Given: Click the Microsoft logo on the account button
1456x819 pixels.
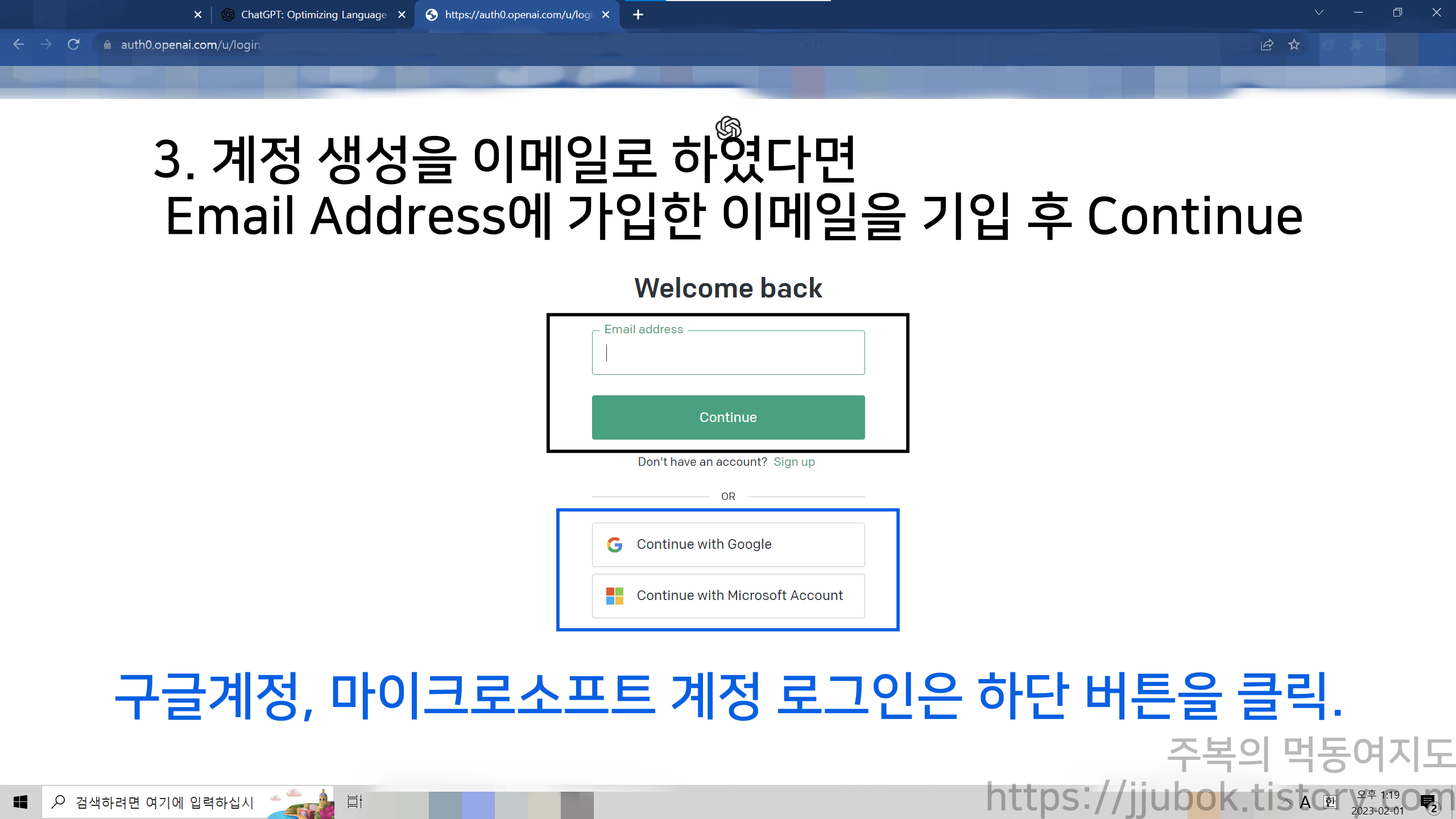Looking at the screenshot, I should point(614,595).
